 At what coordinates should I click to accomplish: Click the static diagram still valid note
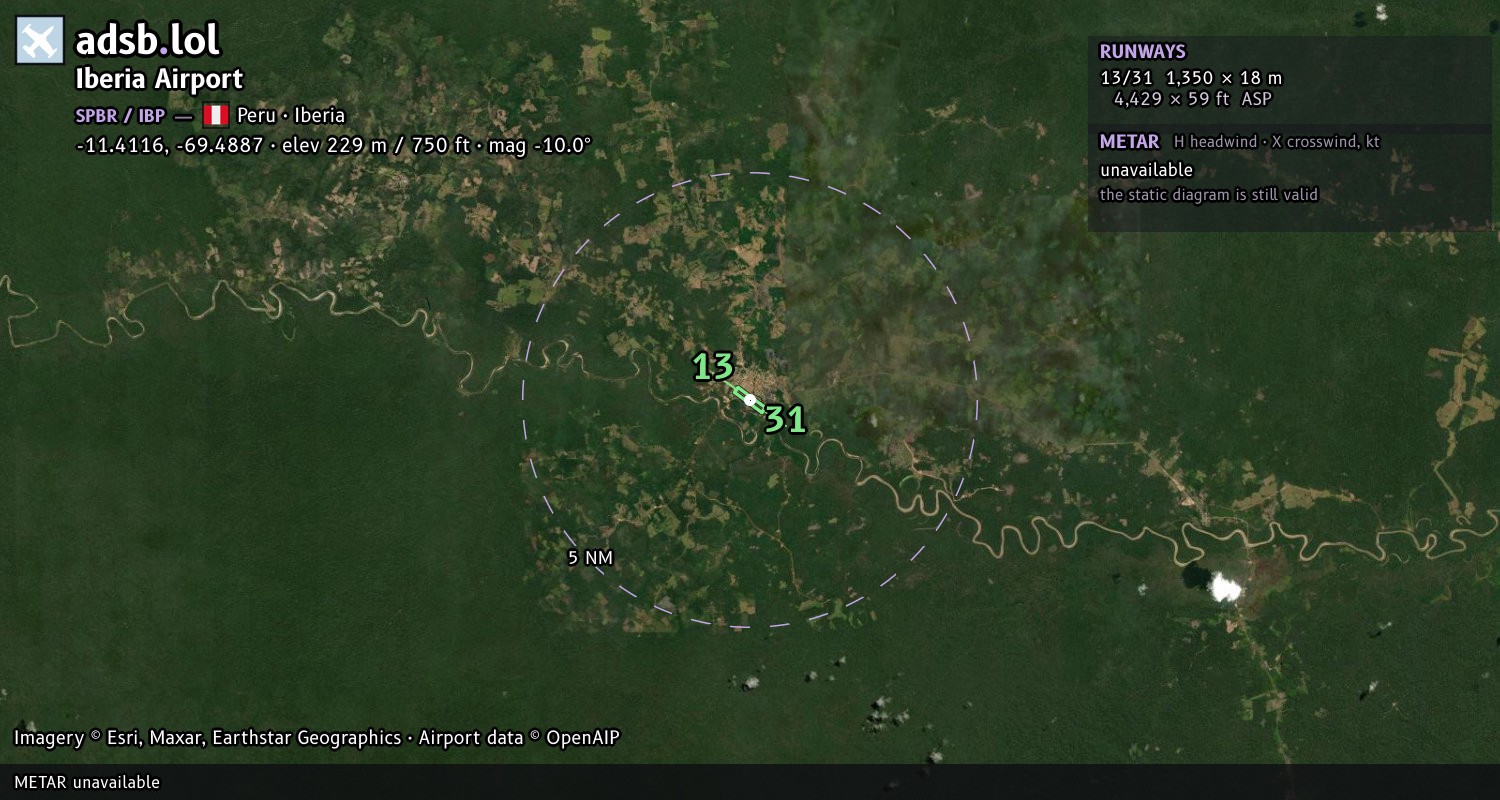click(1208, 195)
